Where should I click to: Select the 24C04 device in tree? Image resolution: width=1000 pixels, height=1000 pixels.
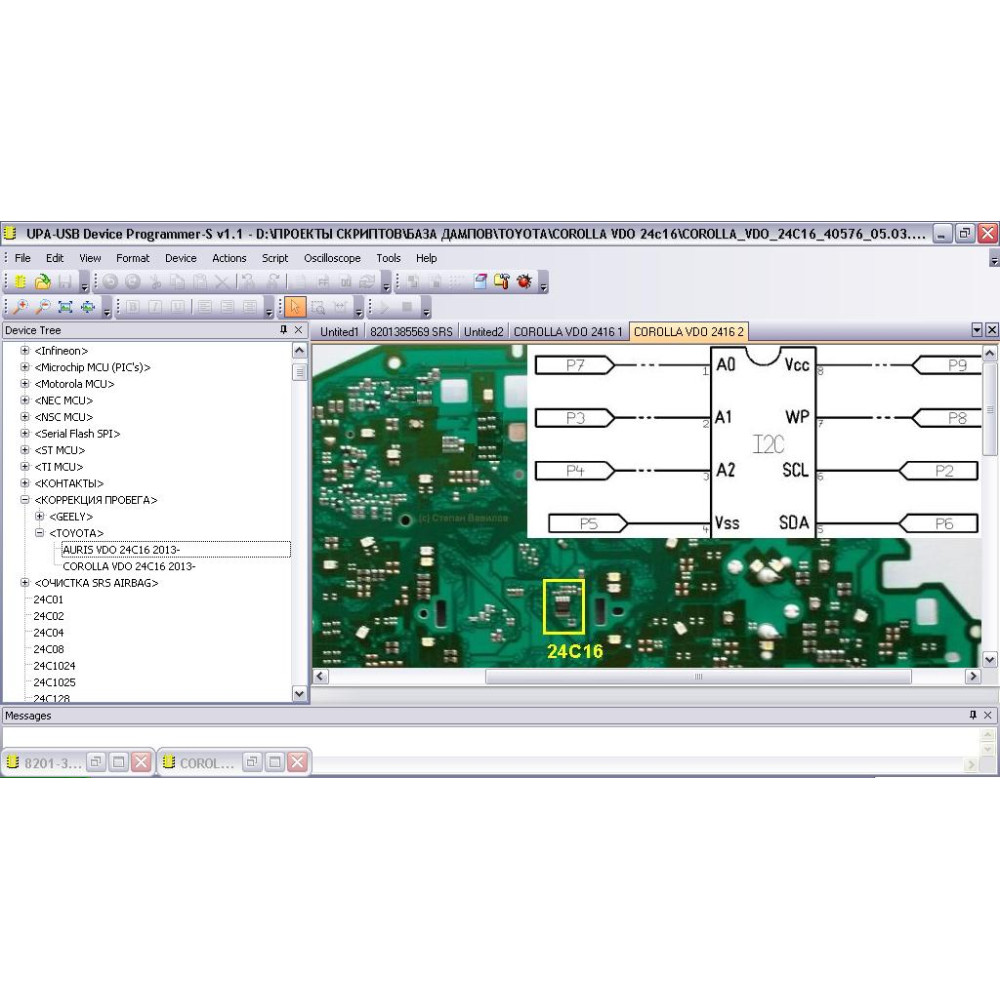coord(48,632)
